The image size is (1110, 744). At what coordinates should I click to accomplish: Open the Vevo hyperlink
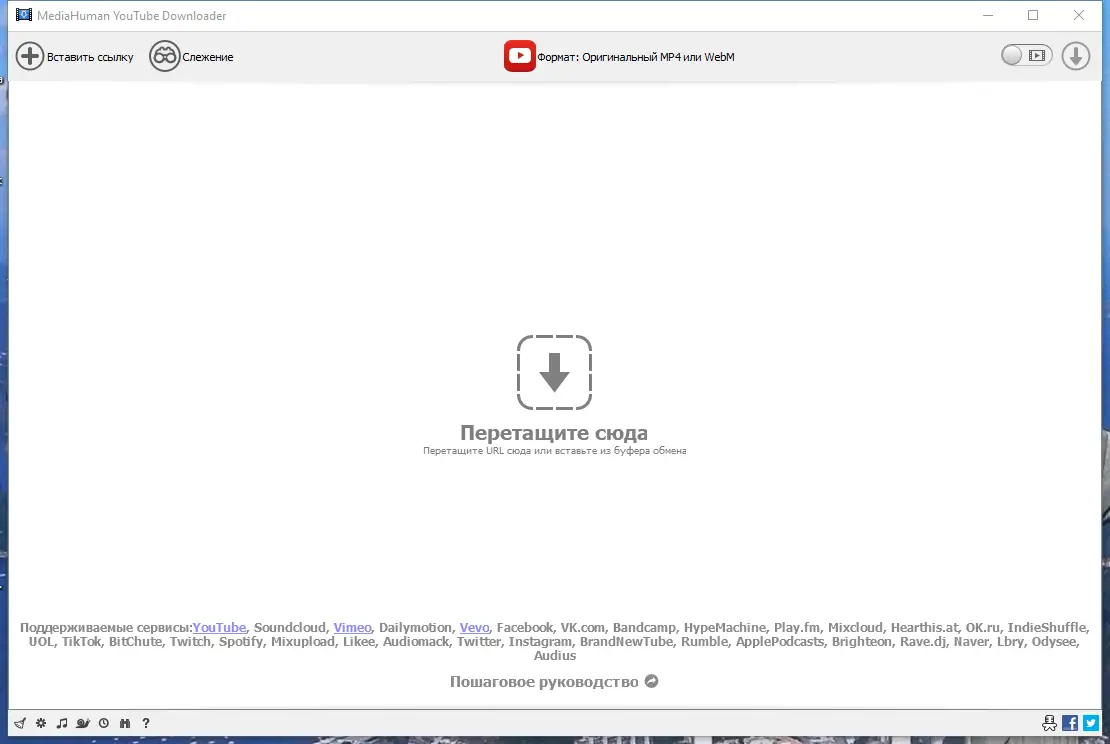[474, 628]
